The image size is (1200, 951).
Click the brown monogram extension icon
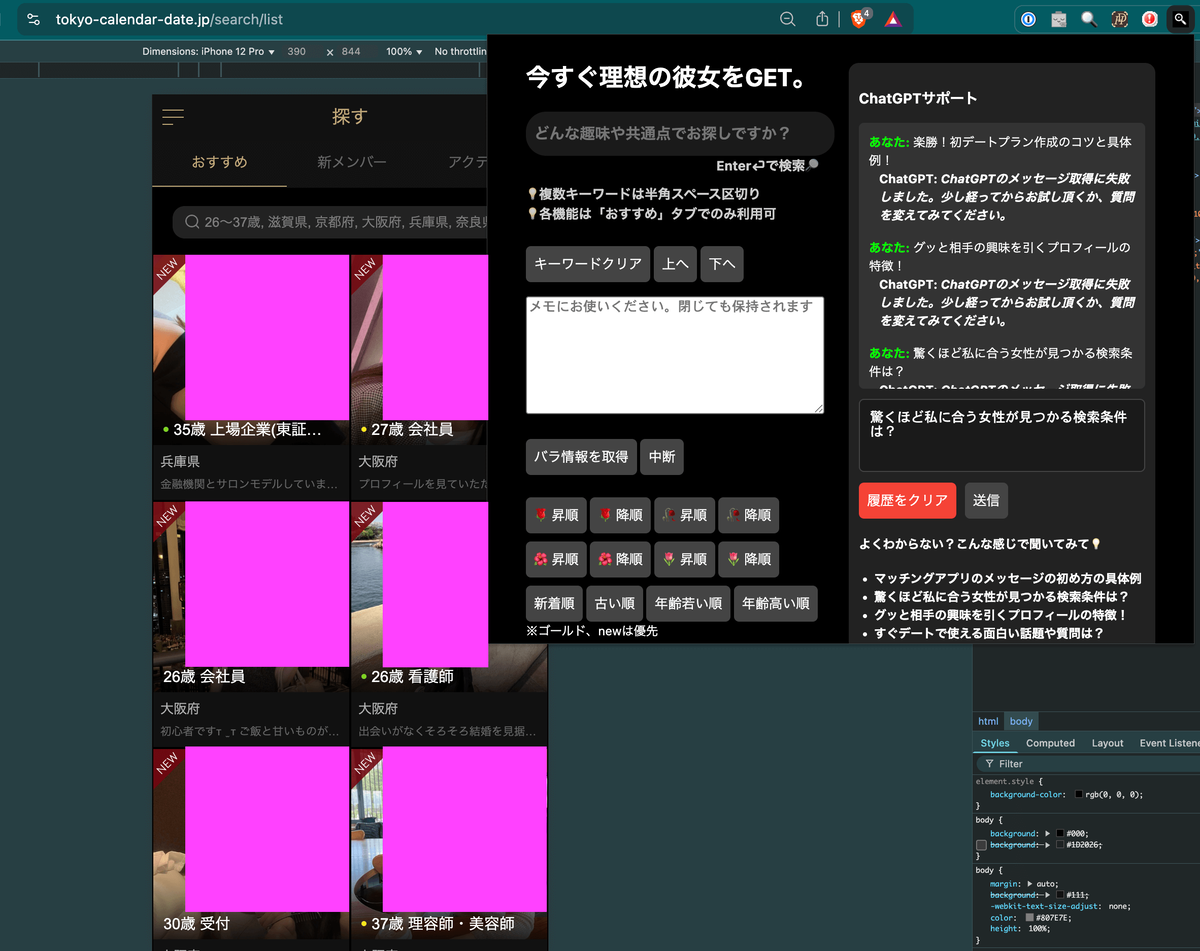pos(1120,19)
